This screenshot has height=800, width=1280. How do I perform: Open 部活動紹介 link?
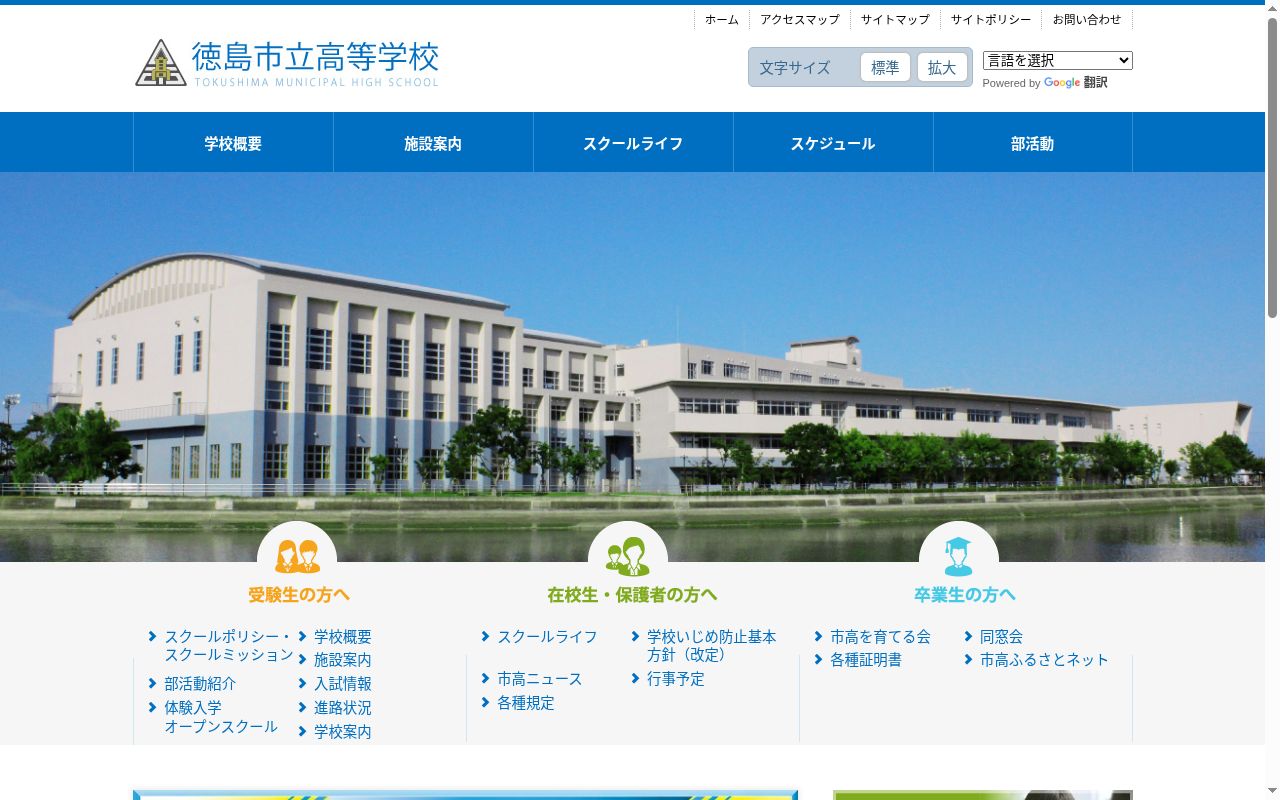(200, 684)
